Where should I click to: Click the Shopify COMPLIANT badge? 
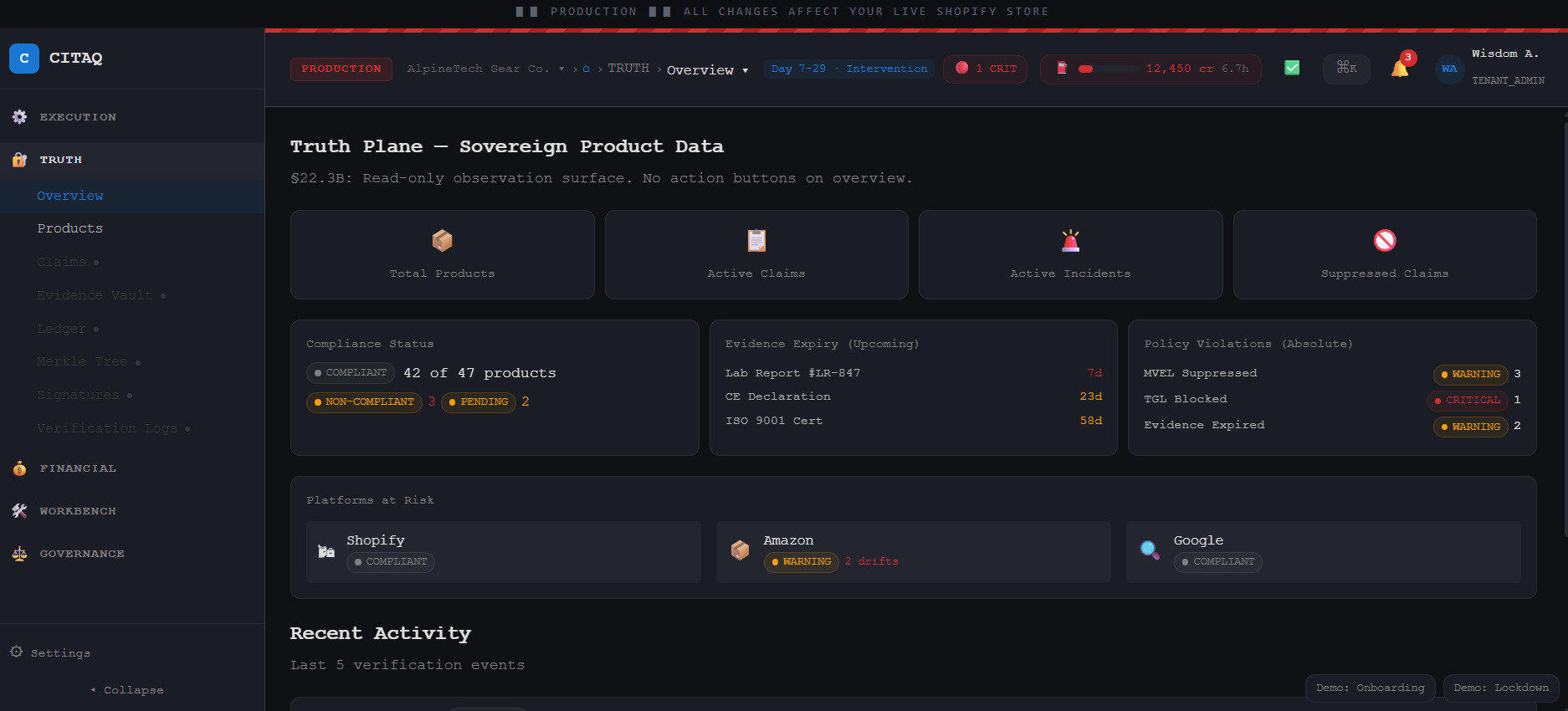click(x=391, y=562)
